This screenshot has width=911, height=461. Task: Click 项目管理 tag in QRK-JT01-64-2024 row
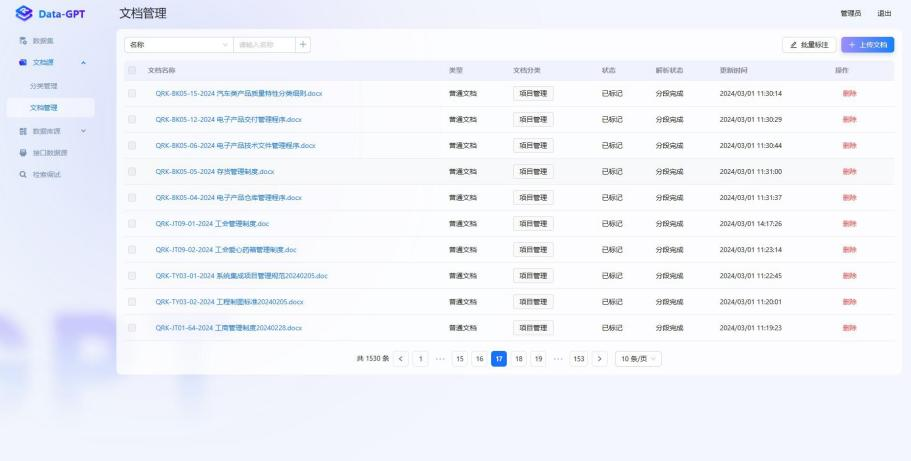tap(533, 328)
